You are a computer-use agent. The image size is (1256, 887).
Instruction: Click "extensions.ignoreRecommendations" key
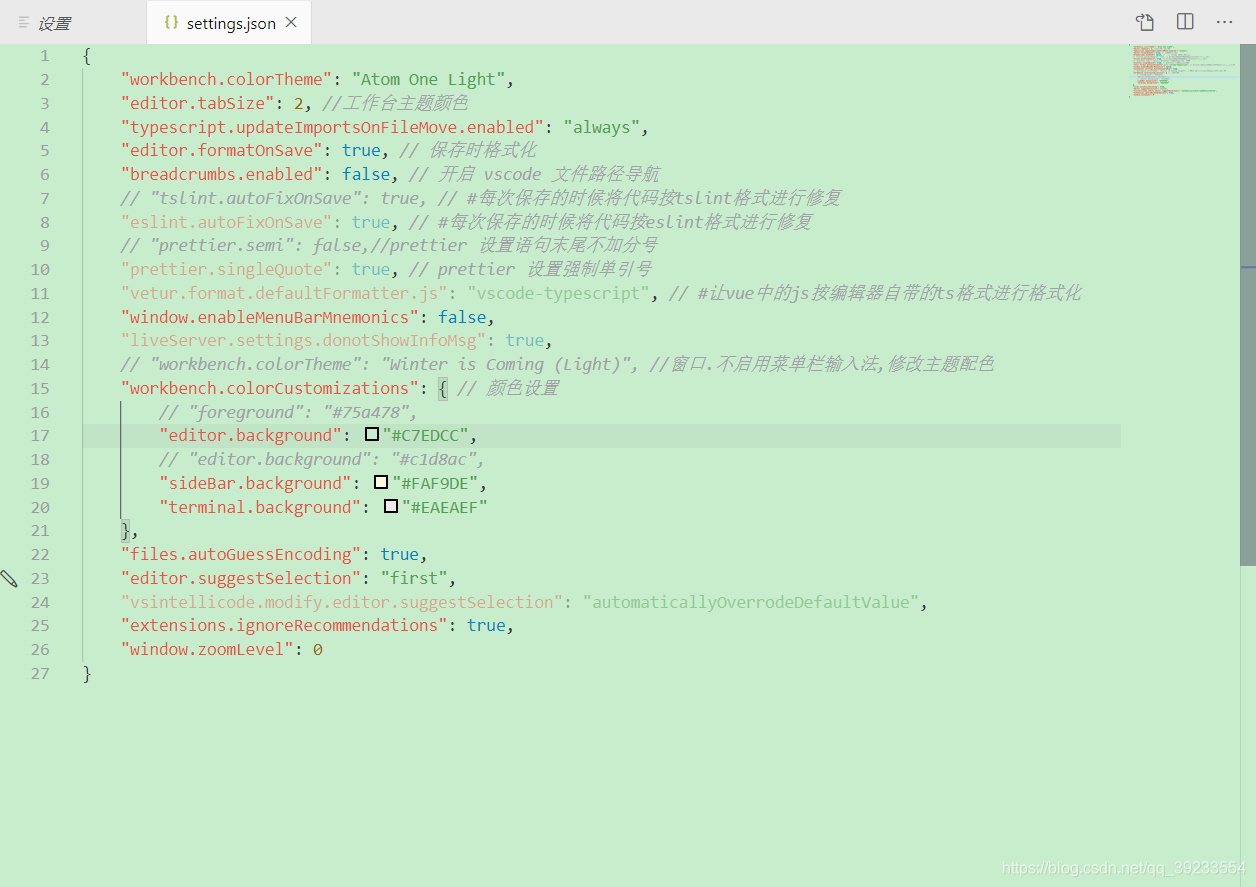point(285,625)
